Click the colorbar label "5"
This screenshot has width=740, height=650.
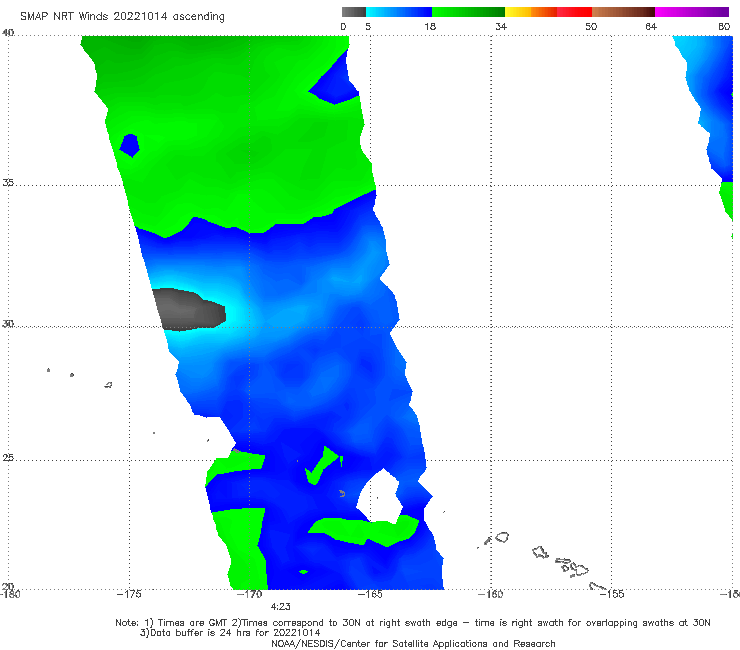[x=368, y=27]
